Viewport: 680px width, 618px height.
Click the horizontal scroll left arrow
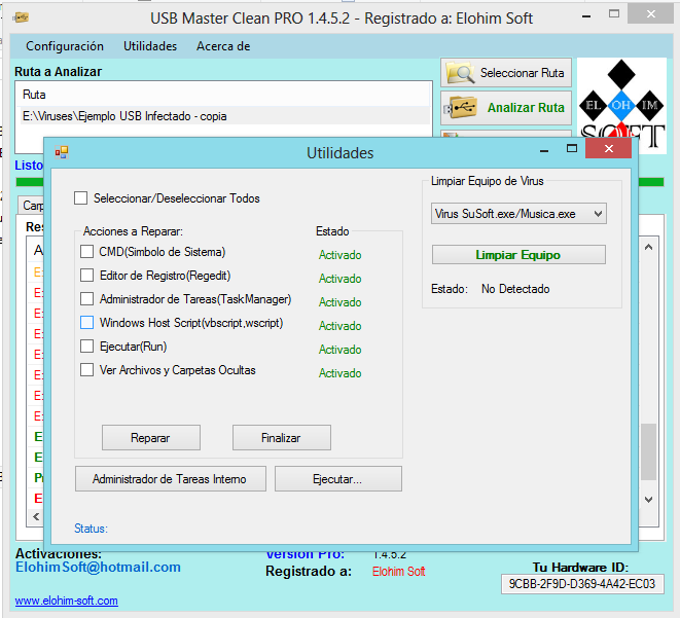(36, 516)
